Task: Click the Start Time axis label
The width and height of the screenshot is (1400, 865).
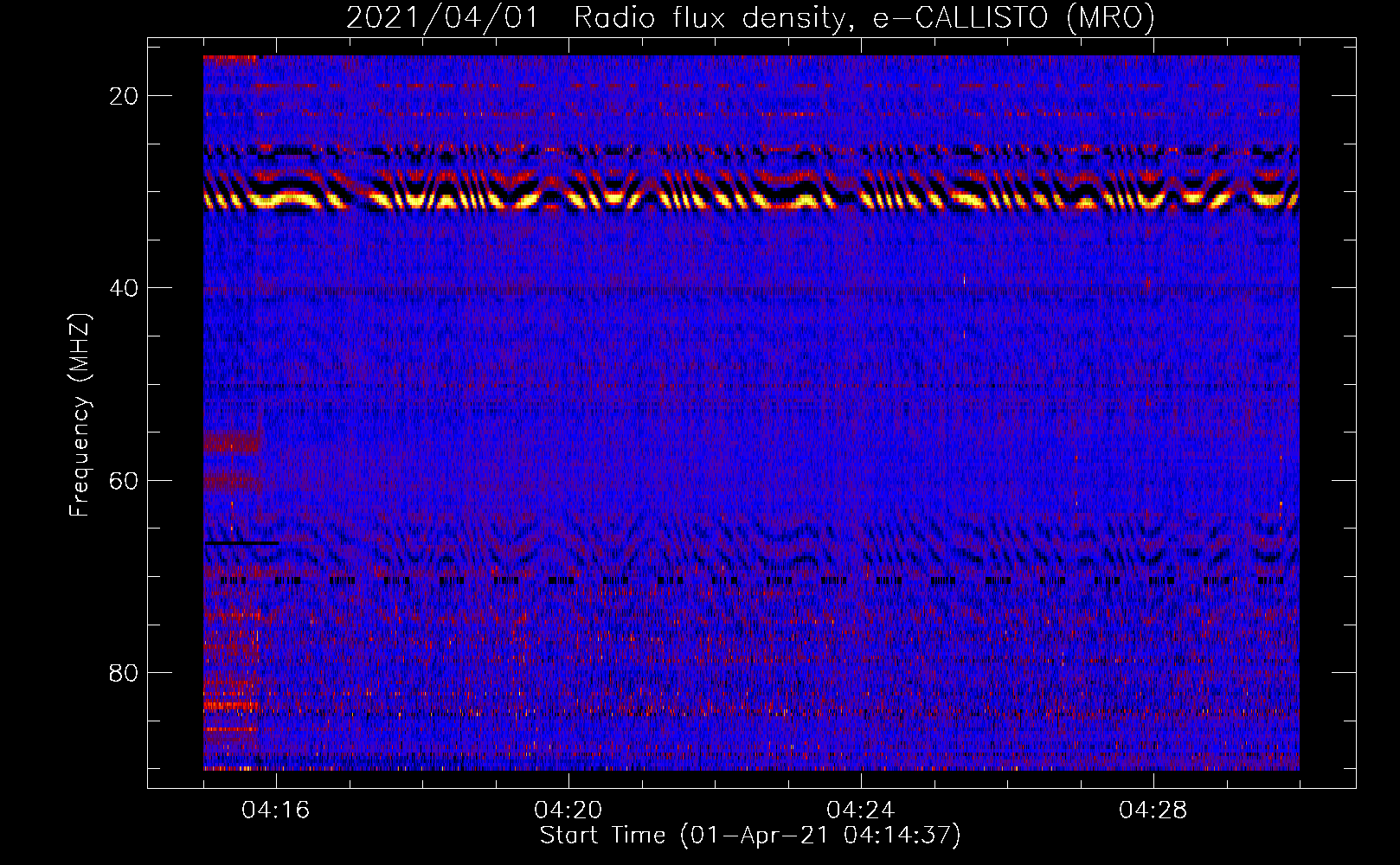Action: (750, 836)
